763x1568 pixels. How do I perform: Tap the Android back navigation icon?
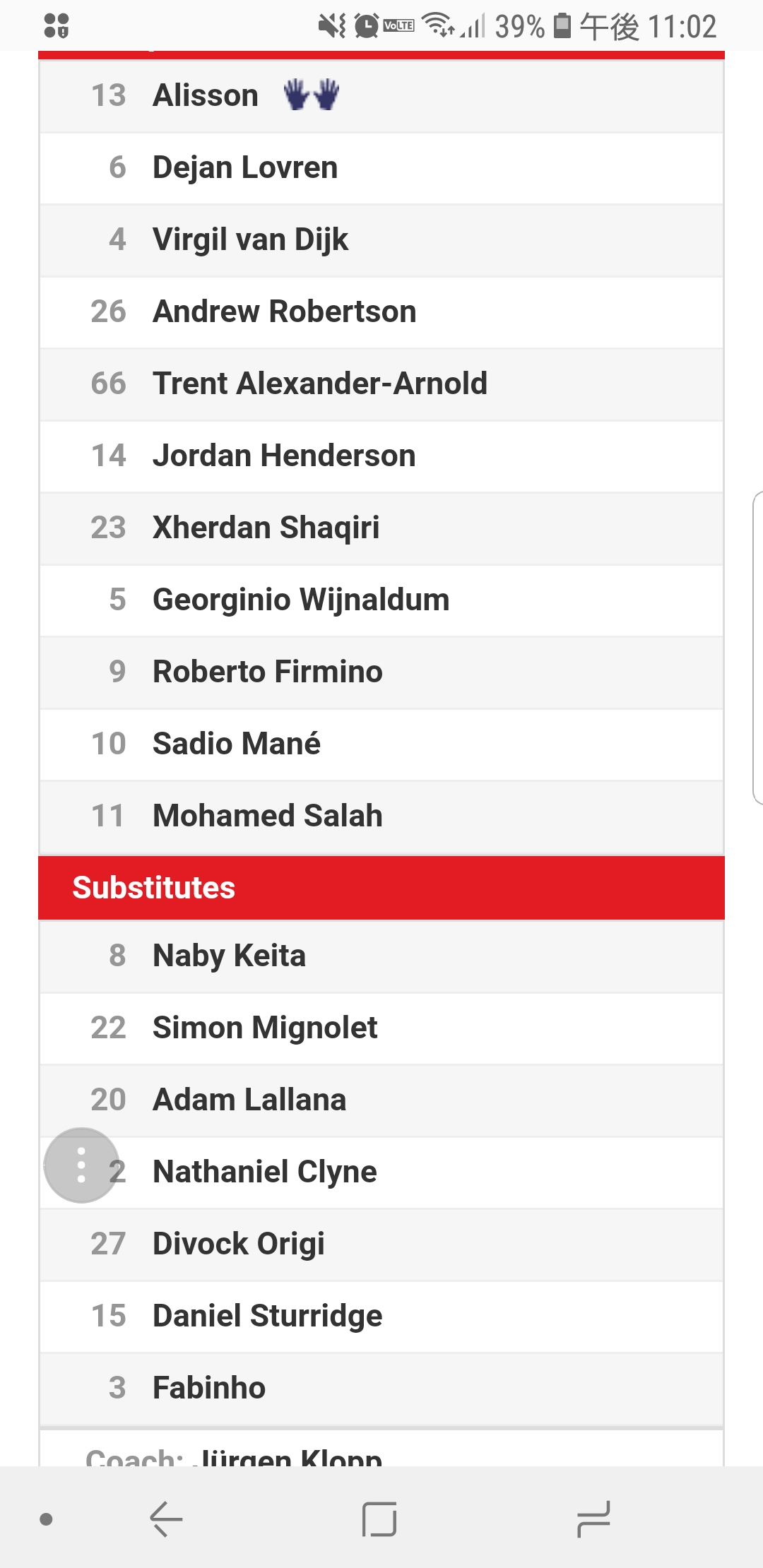pyautogui.click(x=167, y=1519)
